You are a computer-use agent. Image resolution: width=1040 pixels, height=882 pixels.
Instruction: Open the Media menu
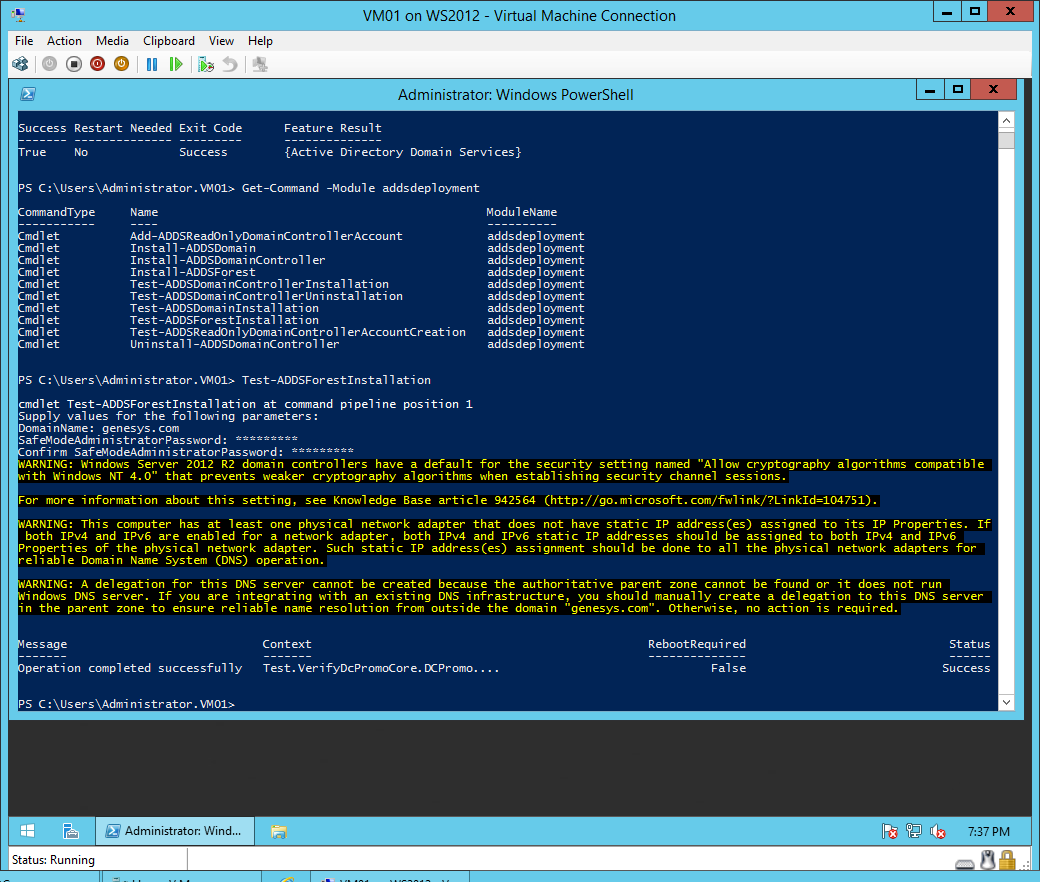point(112,41)
